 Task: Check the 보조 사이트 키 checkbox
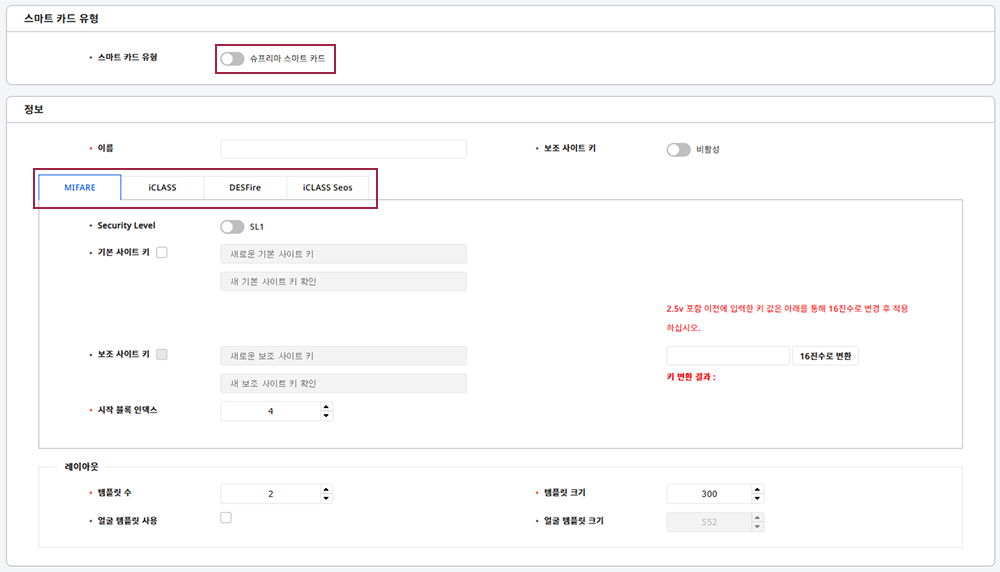click(162, 354)
